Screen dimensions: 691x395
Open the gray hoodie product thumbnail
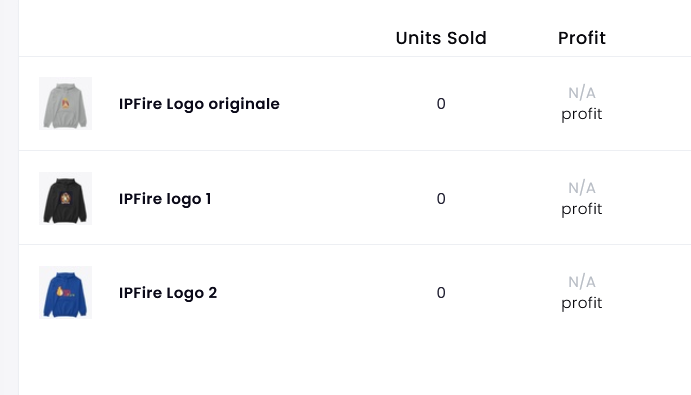tap(65, 104)
